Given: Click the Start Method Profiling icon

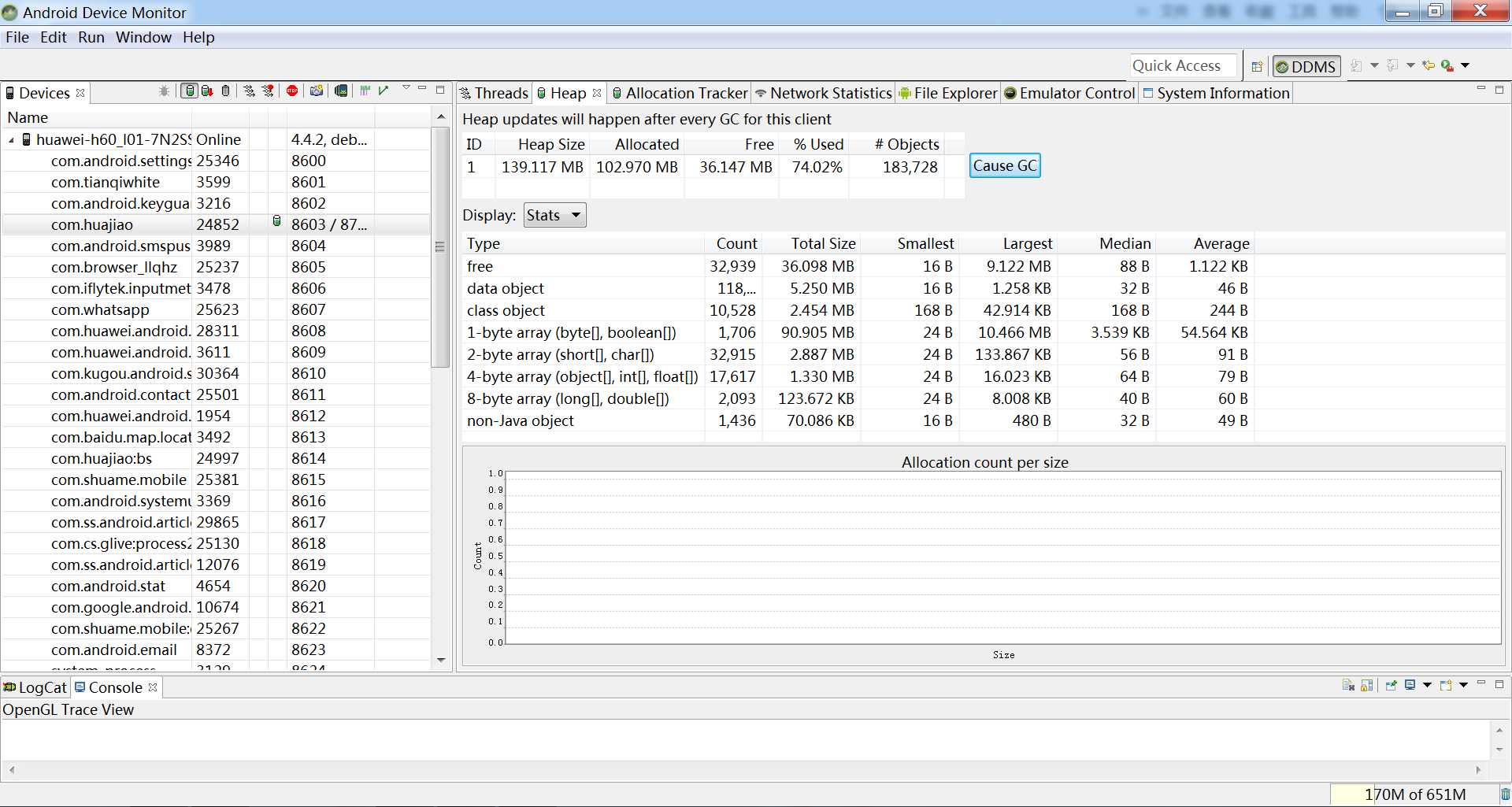Looking at the screenshot, I should [269, 91].
